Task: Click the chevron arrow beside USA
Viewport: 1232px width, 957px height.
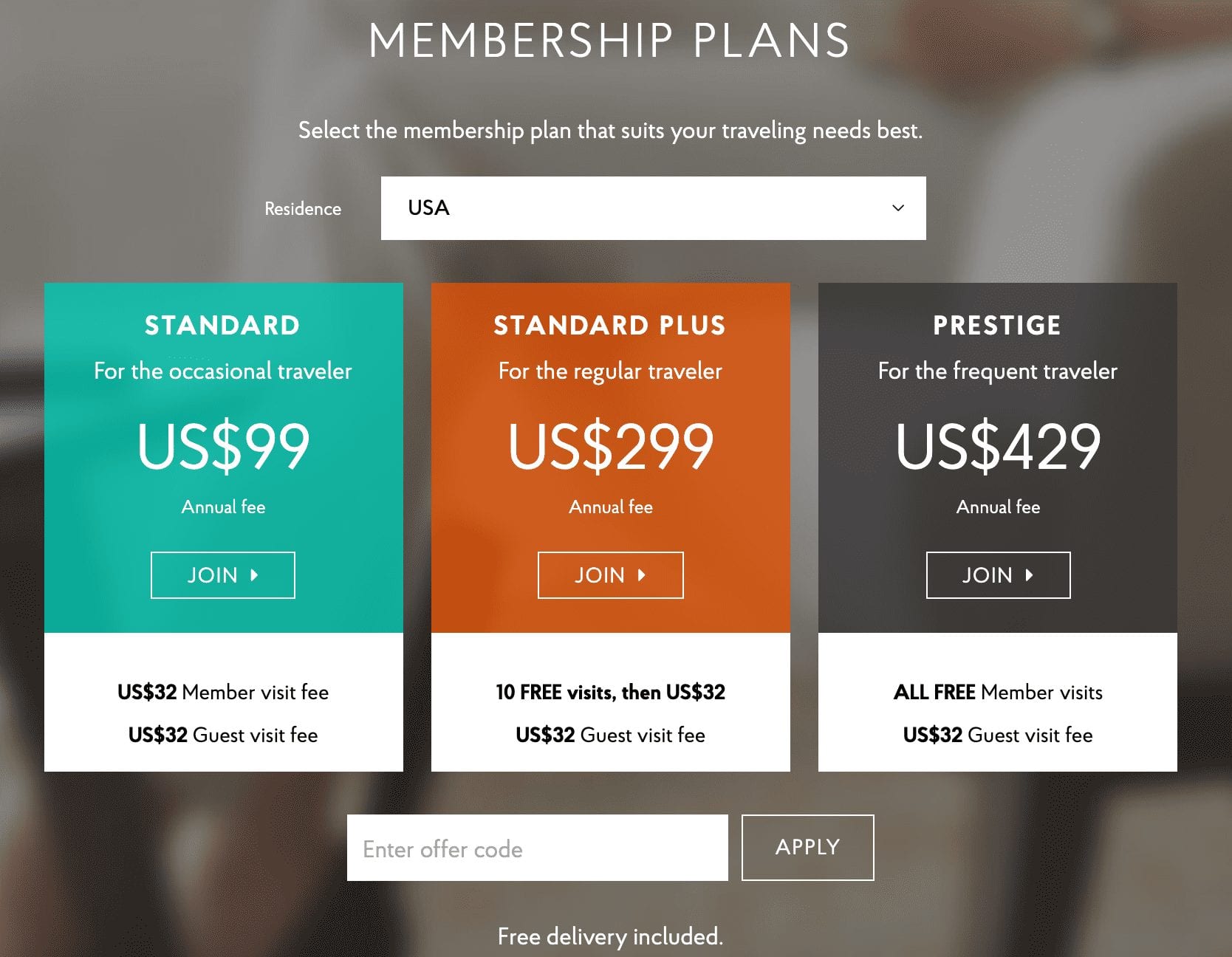Action: point(898,208)
